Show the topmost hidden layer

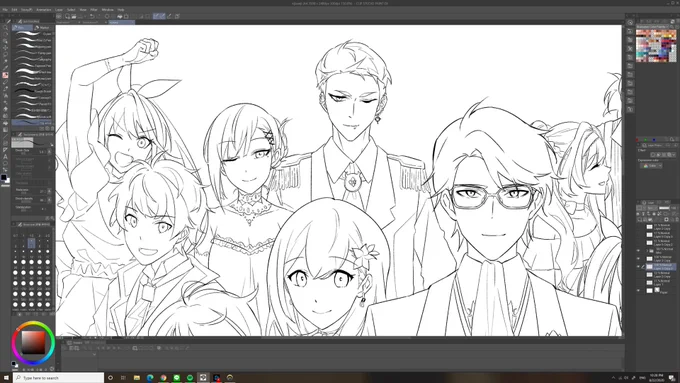coord(638,226)
